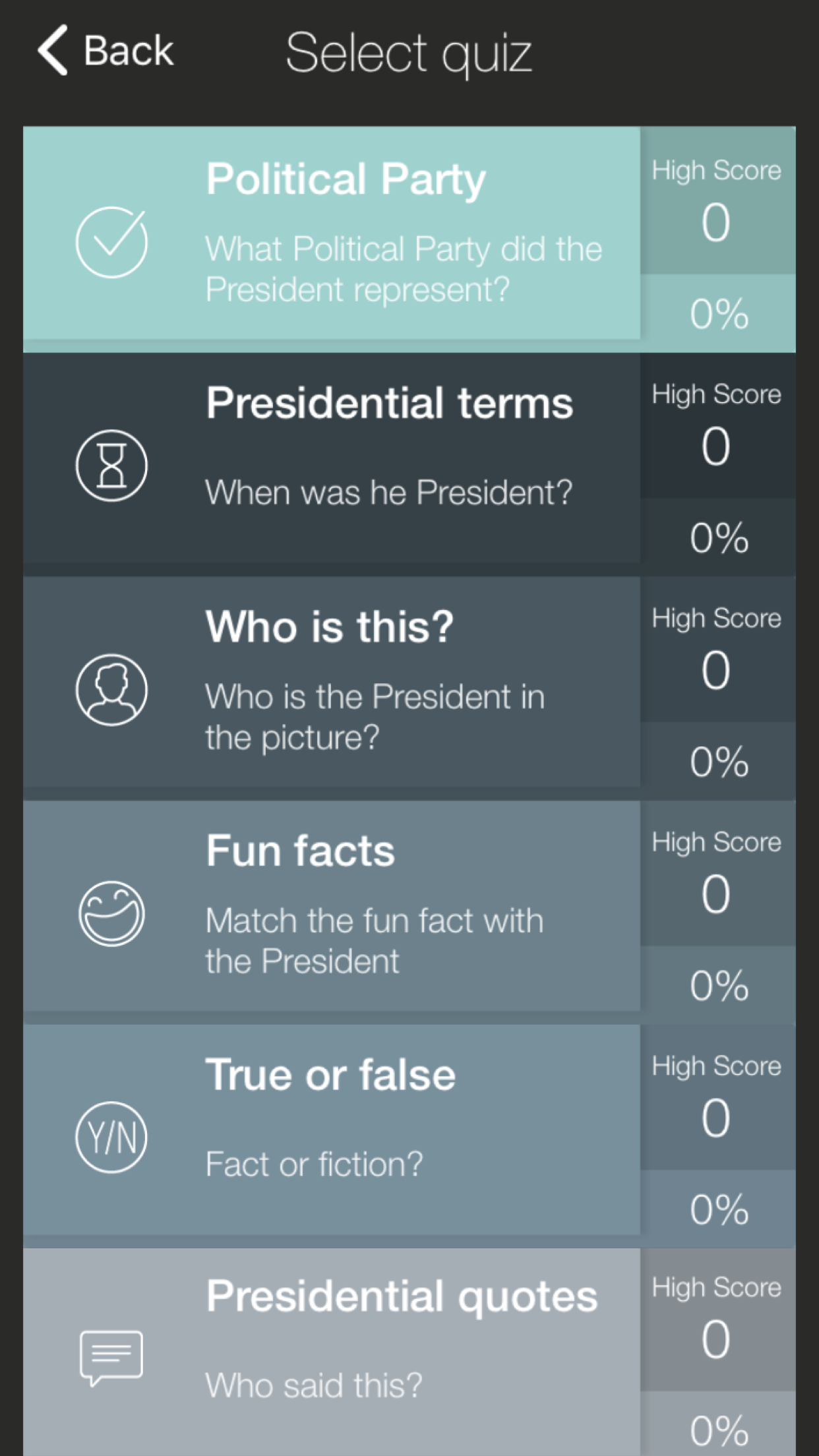Open the True or false quiz
Screen dimensions: 819x1456
pyautogui.click(x=330, y=1075)
